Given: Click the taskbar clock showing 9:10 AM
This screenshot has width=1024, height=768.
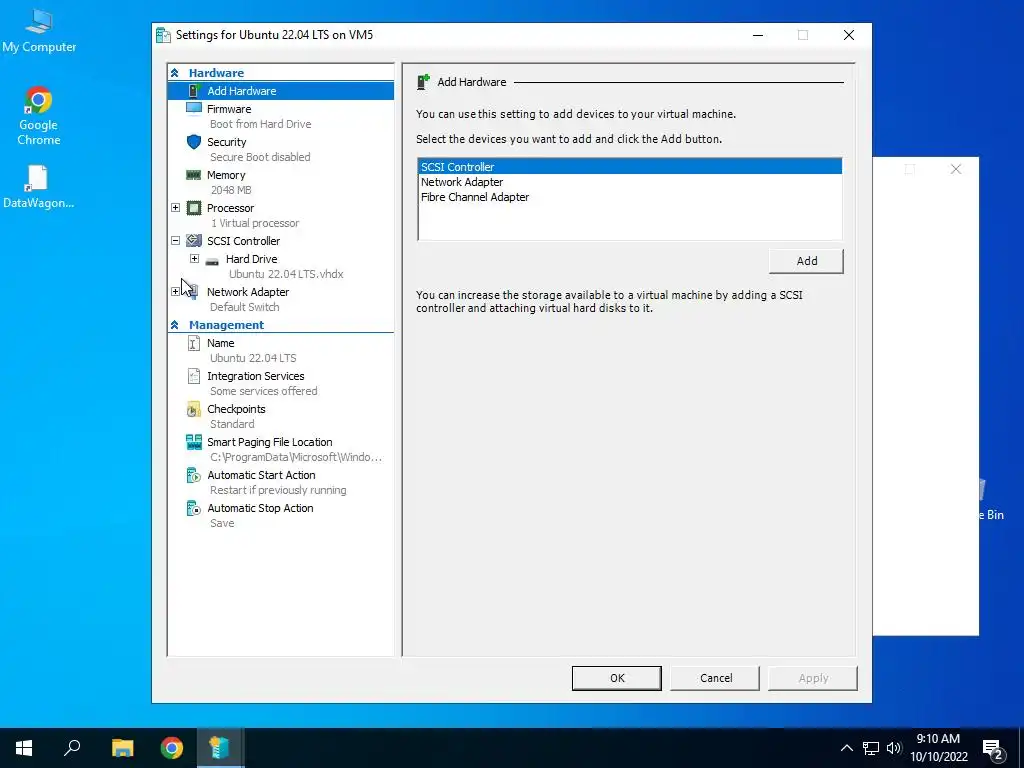Looking at the screenshot, I should [938, 748].
